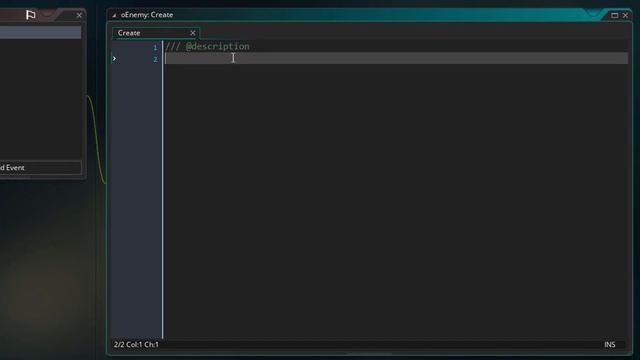Close the oEnemy: Create code window
Screen dimensions: 640x360
(625, 15)
